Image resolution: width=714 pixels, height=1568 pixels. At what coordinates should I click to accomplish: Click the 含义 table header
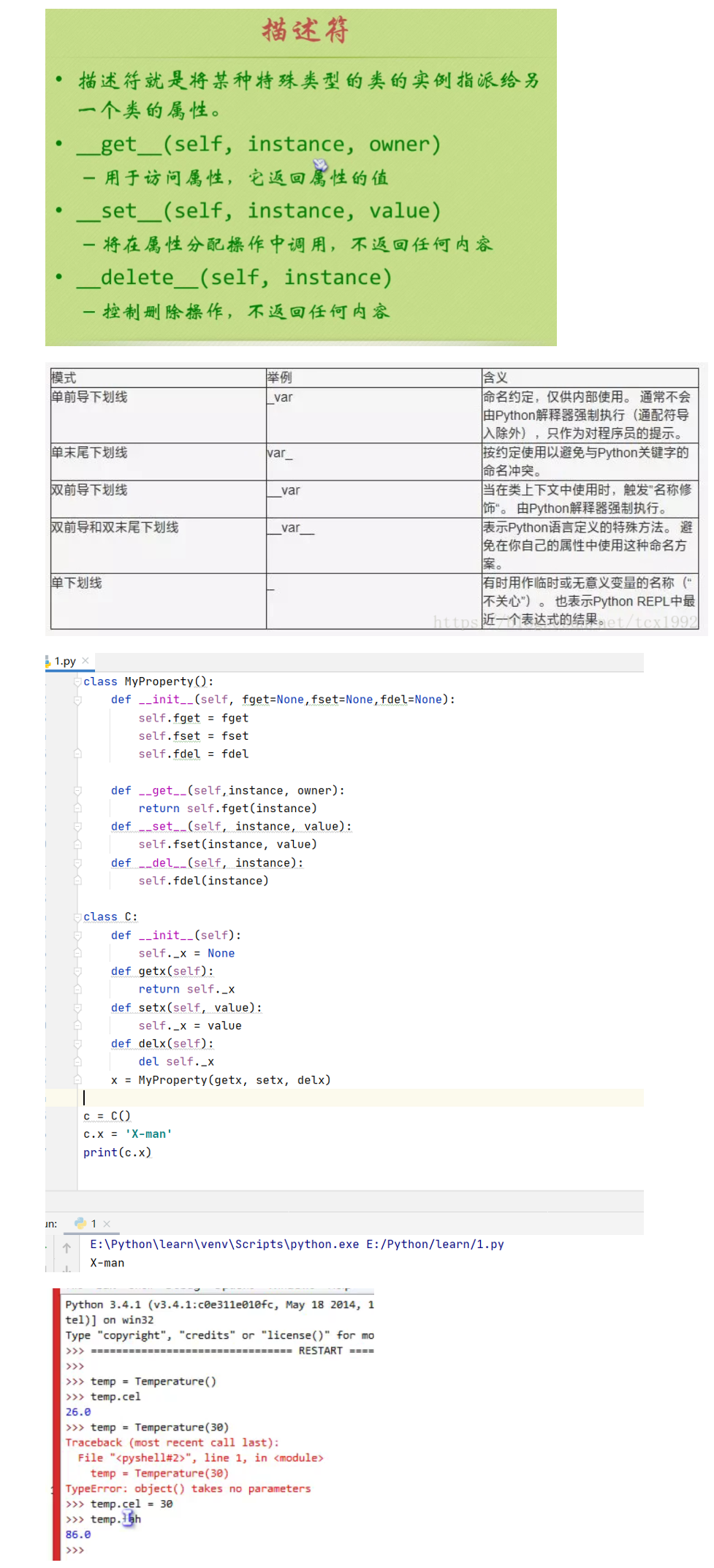click(x=590, y=378)
